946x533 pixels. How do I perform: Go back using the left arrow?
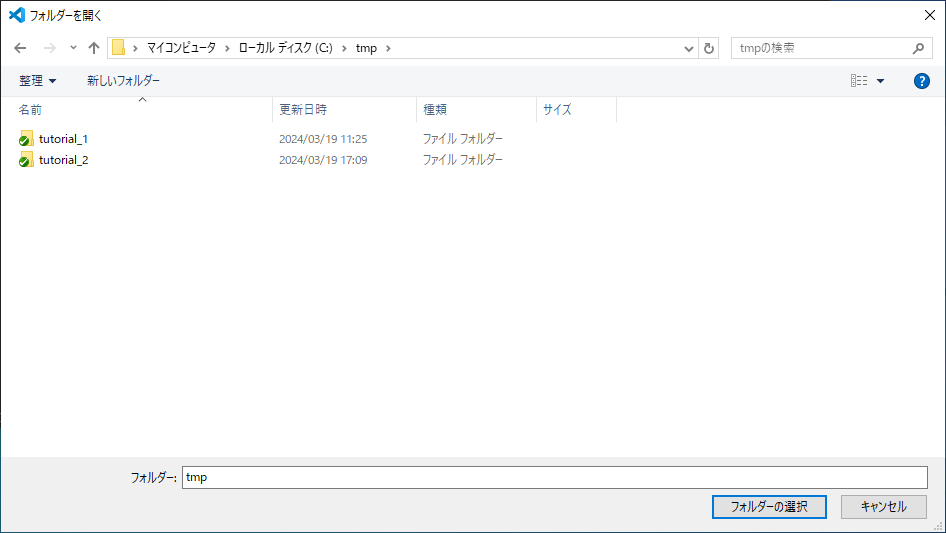(20, 48)
